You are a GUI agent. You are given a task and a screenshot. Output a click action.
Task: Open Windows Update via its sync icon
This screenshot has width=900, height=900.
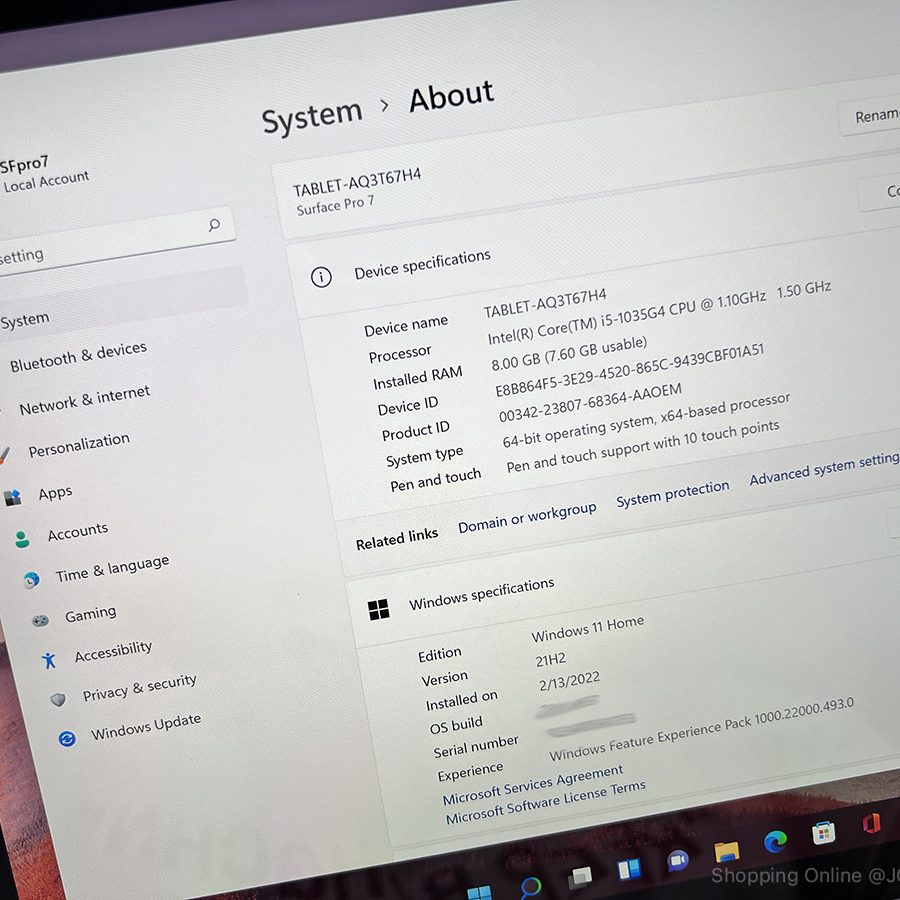[x=67, y=738]
